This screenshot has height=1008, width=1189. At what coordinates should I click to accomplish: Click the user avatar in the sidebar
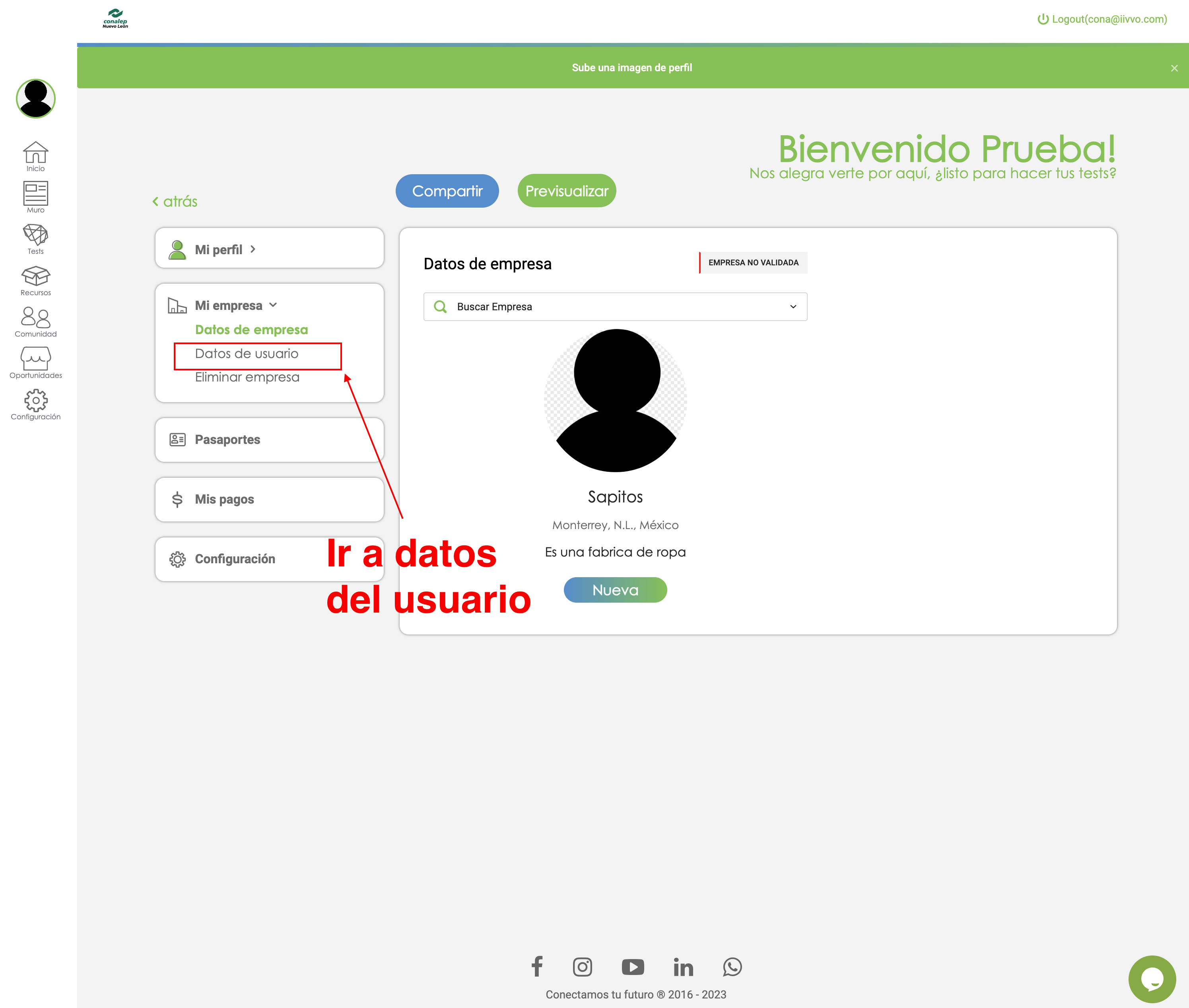click(x=35, y=98)
